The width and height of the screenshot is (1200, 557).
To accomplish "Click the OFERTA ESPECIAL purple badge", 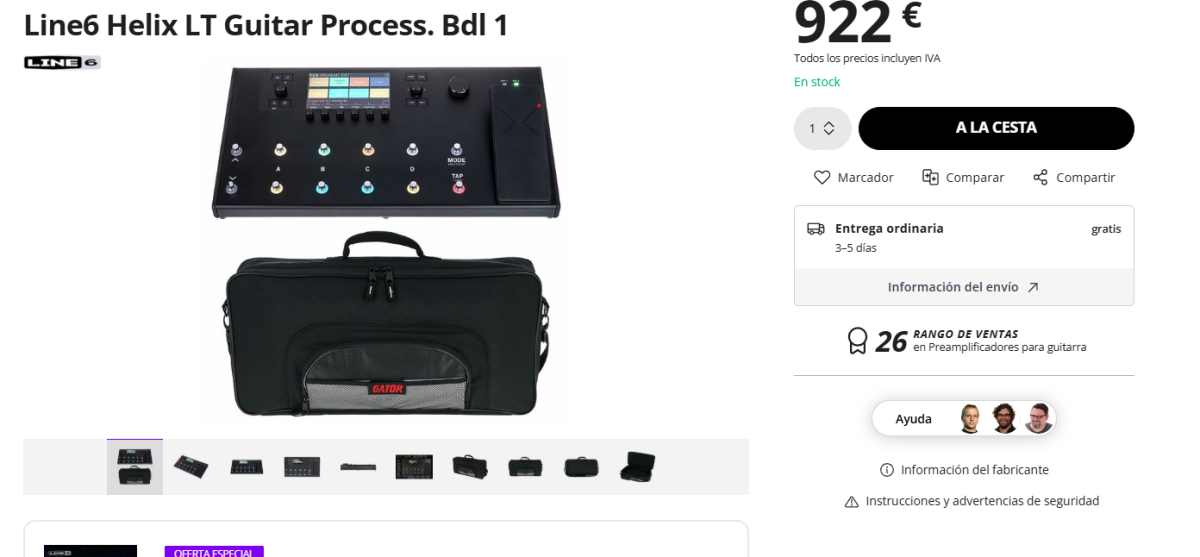I will pos(214,552).
